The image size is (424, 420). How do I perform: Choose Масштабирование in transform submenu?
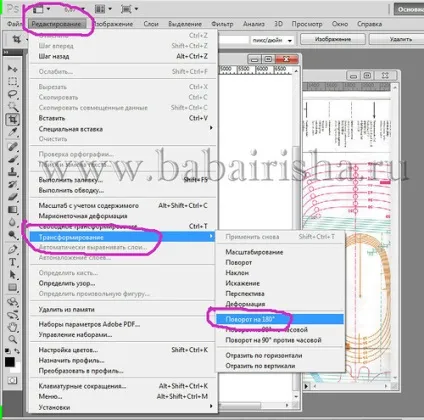point(280,252)
